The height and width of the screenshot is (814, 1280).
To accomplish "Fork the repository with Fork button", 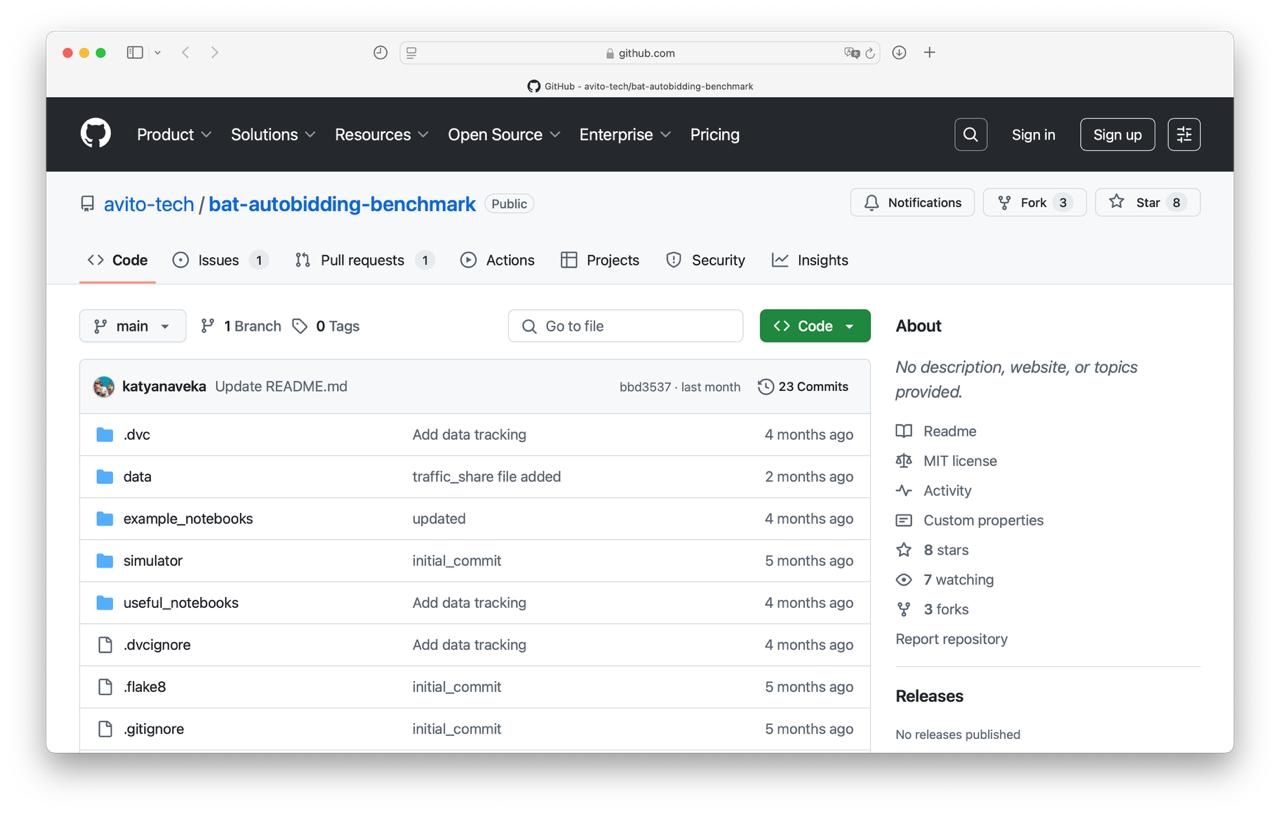I will tap(1035, 202).
